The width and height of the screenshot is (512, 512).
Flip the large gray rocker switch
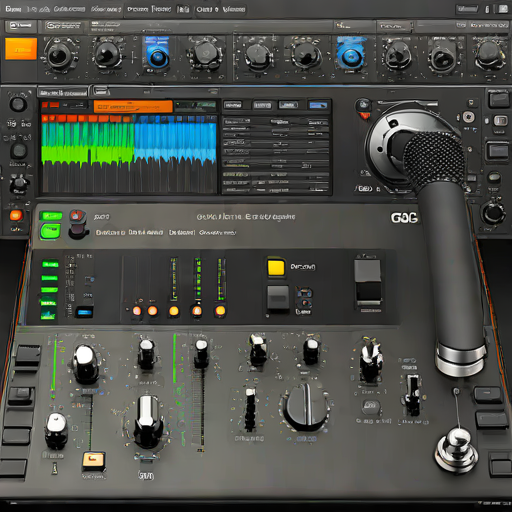368,282
